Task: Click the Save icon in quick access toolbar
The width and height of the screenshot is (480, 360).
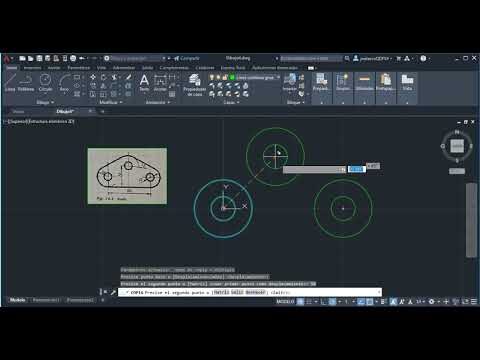Action: 39,58
